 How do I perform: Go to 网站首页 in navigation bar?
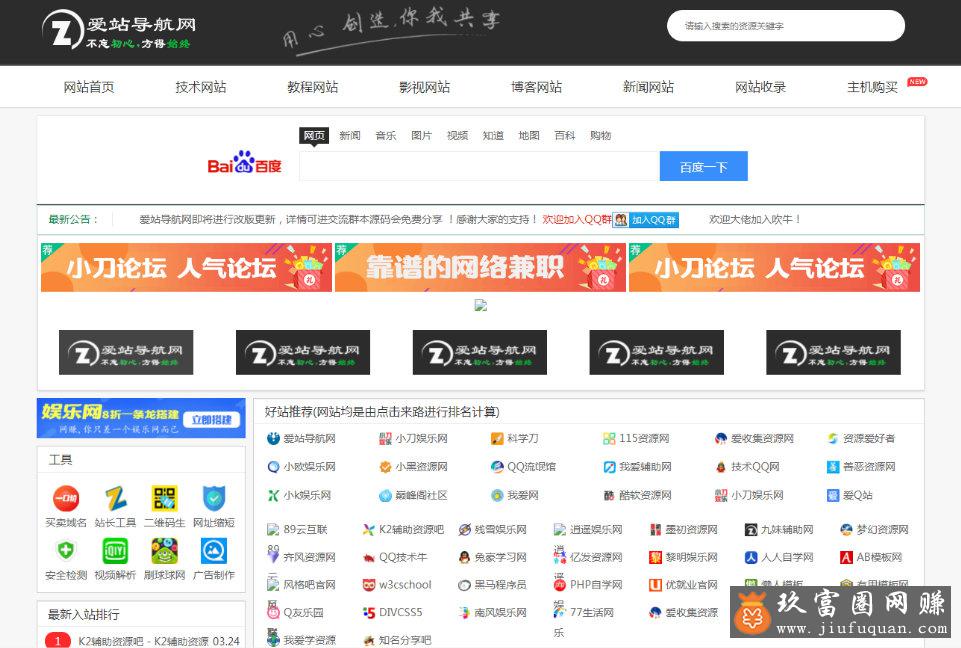coord(89,87)
